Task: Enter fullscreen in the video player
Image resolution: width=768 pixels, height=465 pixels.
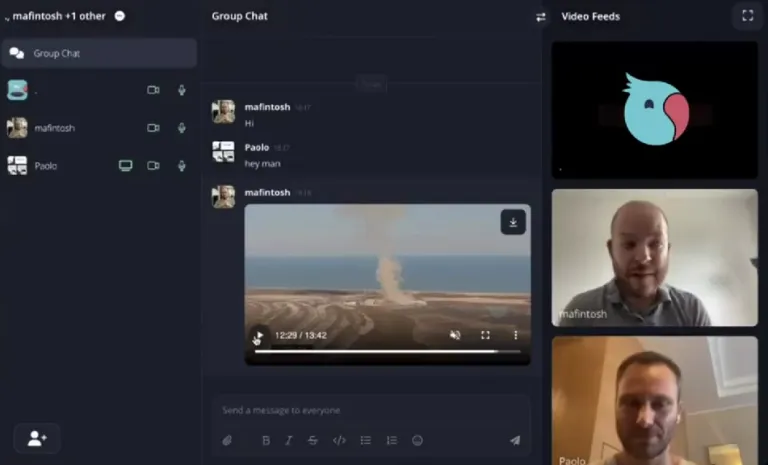Action: click(x=485, y=335)
